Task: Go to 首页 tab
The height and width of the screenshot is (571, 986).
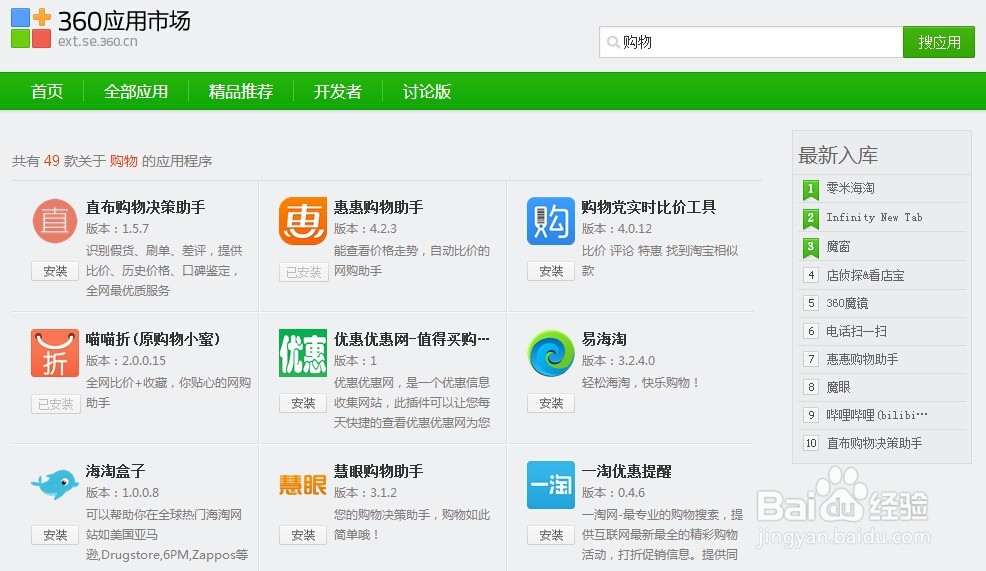Action: pyautogui.click(x=47, y=91)
